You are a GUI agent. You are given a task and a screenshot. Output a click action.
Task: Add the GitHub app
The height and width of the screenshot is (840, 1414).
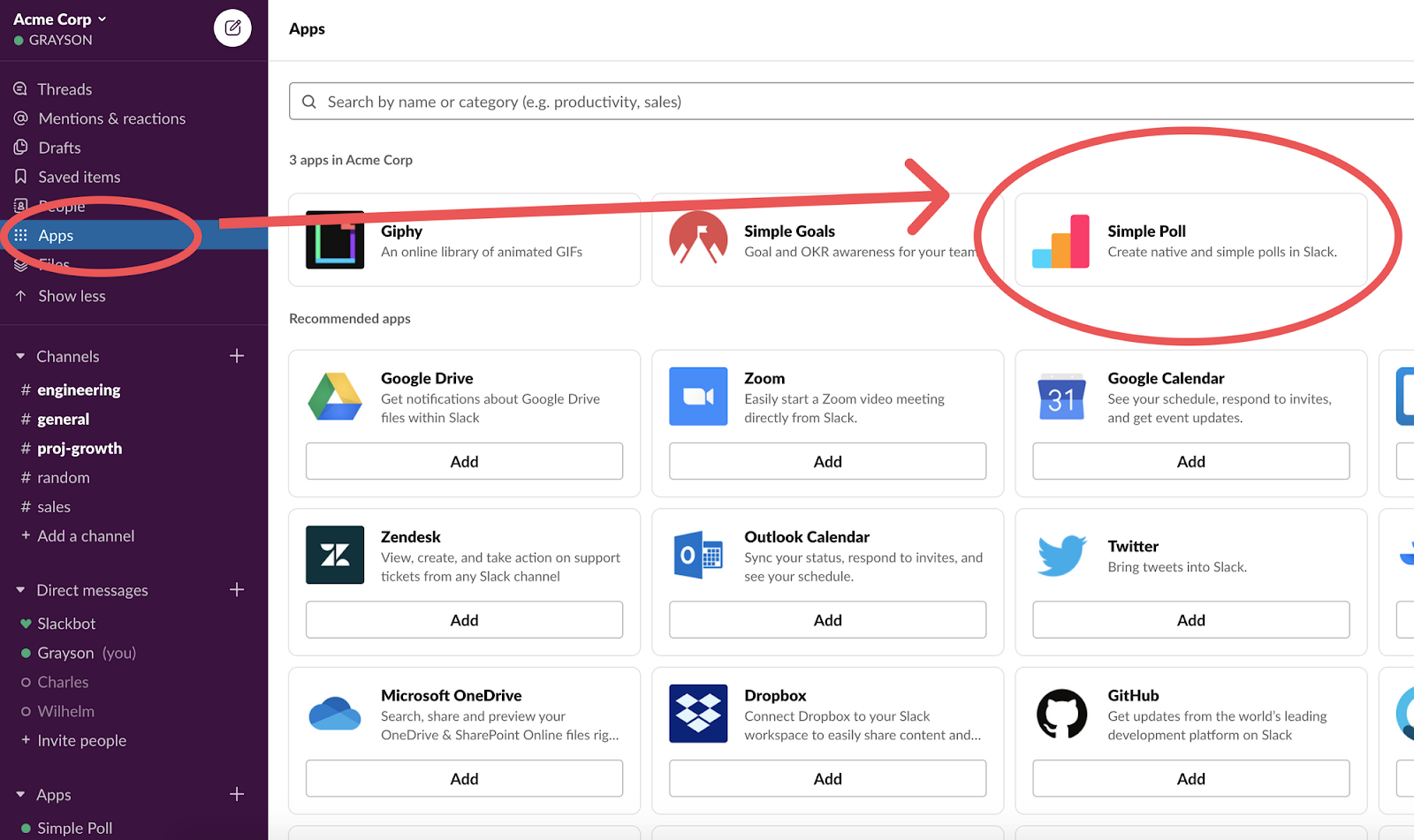pos(1190,778)
